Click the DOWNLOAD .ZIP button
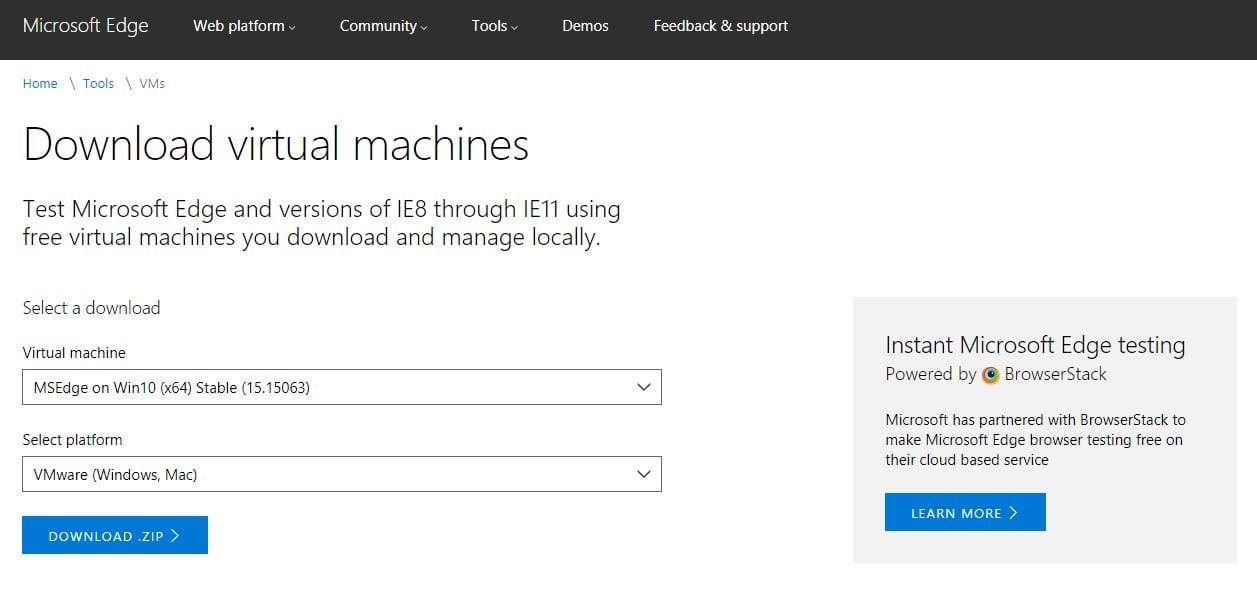Viewport: 1257px width, 596px height. point(114,534)
